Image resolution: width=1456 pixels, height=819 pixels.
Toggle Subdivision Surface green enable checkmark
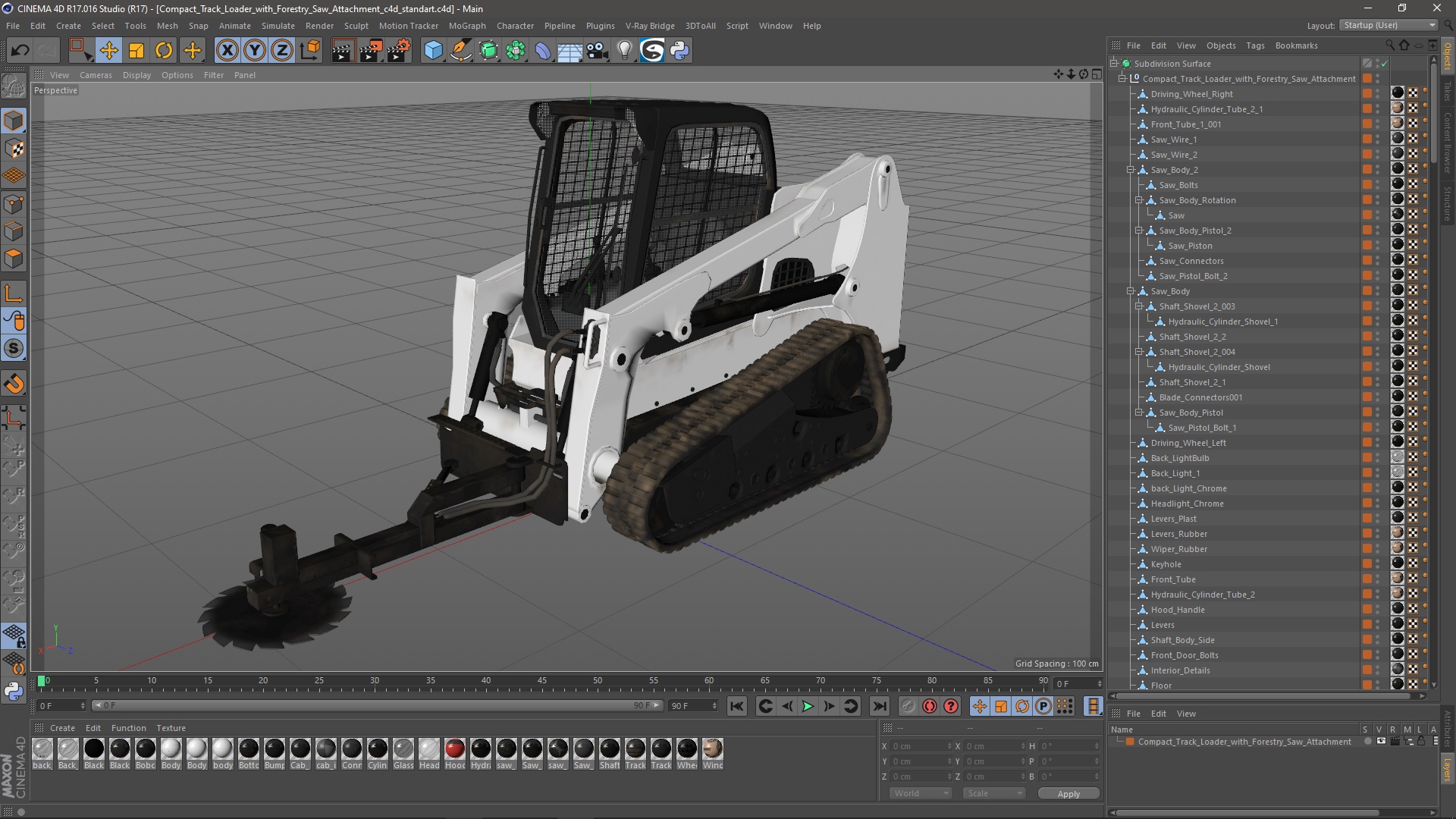(x=1384, y=64)
